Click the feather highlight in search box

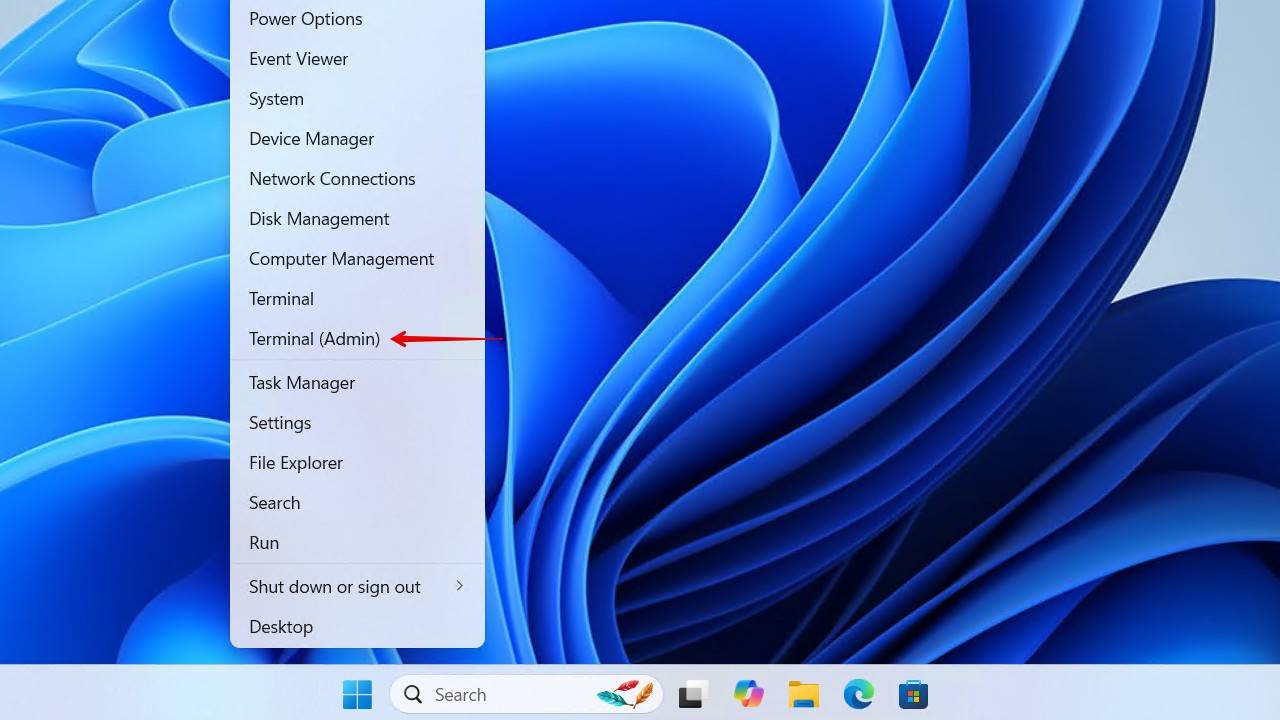[x=625, y=694]
